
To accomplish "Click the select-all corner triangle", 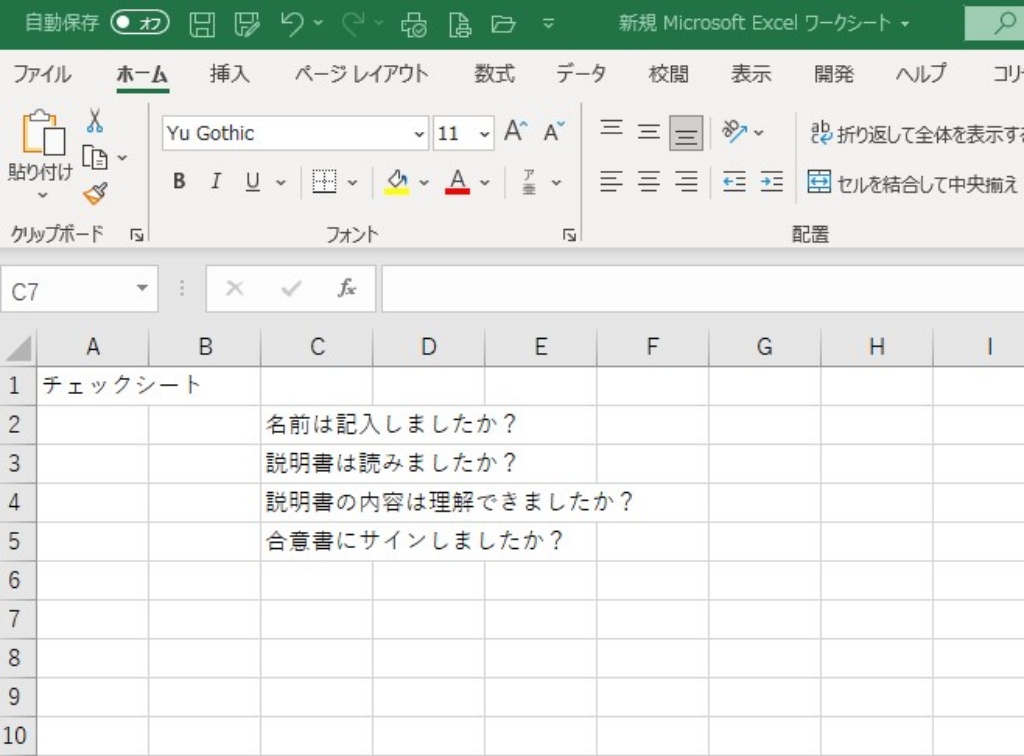I will [x=19, y=347].
